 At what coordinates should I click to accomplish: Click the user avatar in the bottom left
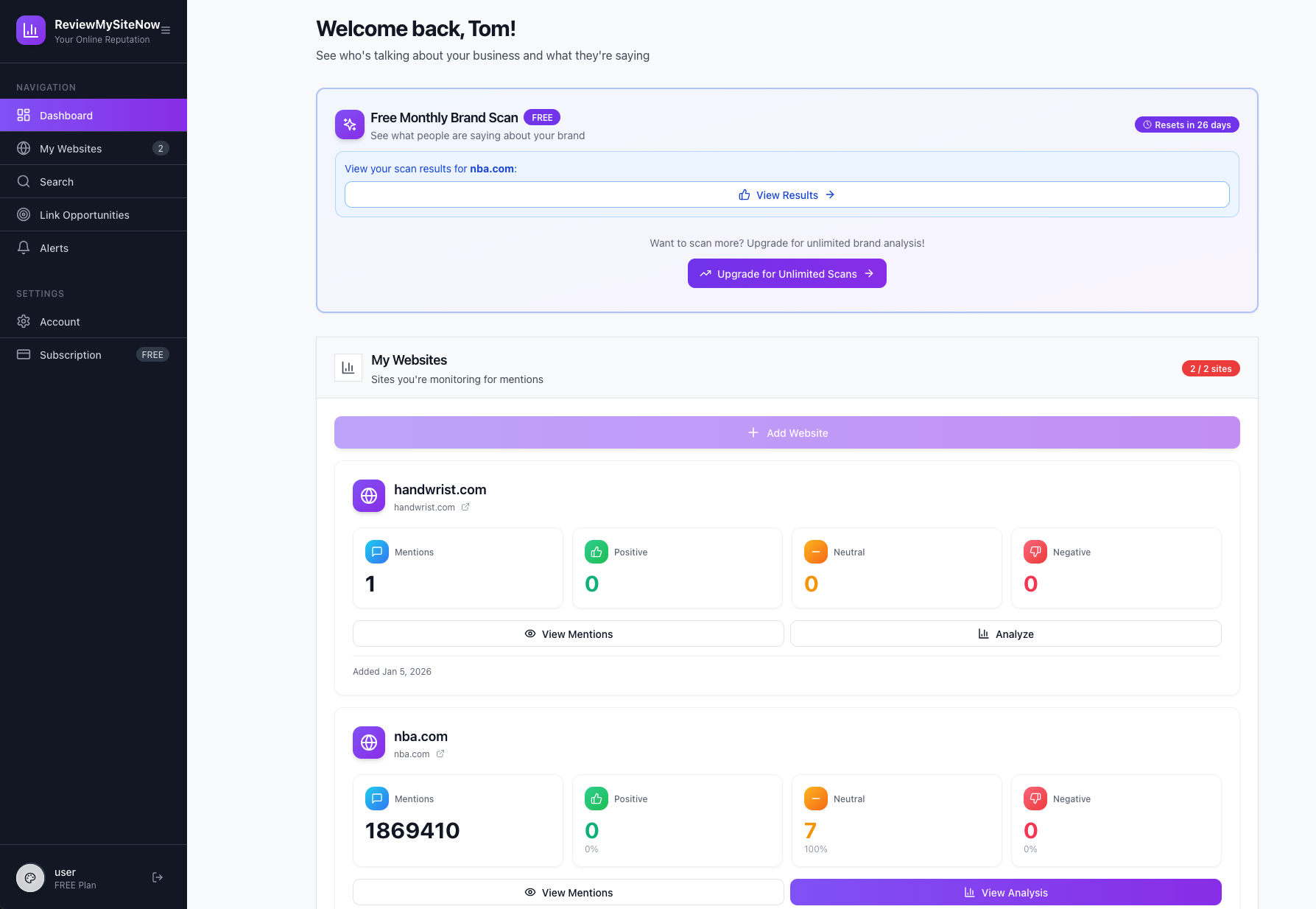(x=29, y=877)
